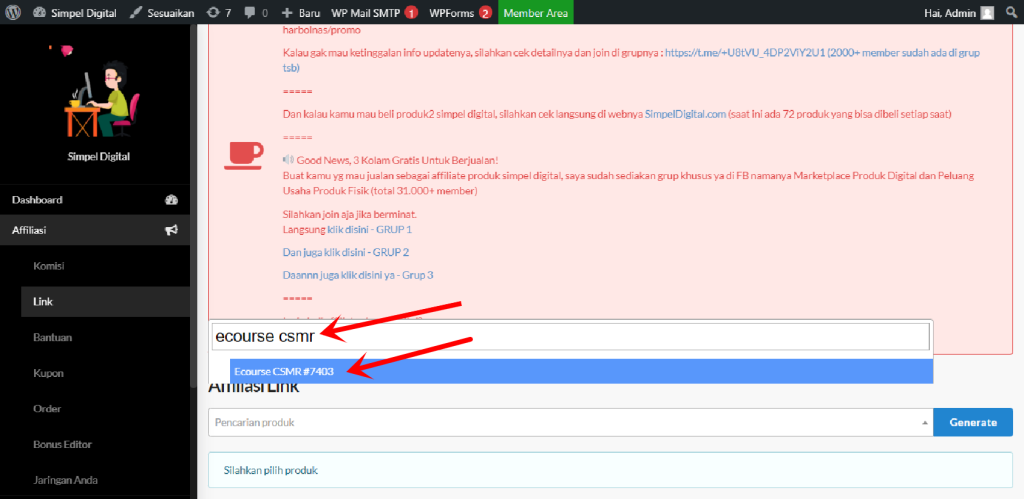This screenshot has width=1024, height=499.
Task: Expand the Affiliasi sidebar menu
Action: coord(95,230)
